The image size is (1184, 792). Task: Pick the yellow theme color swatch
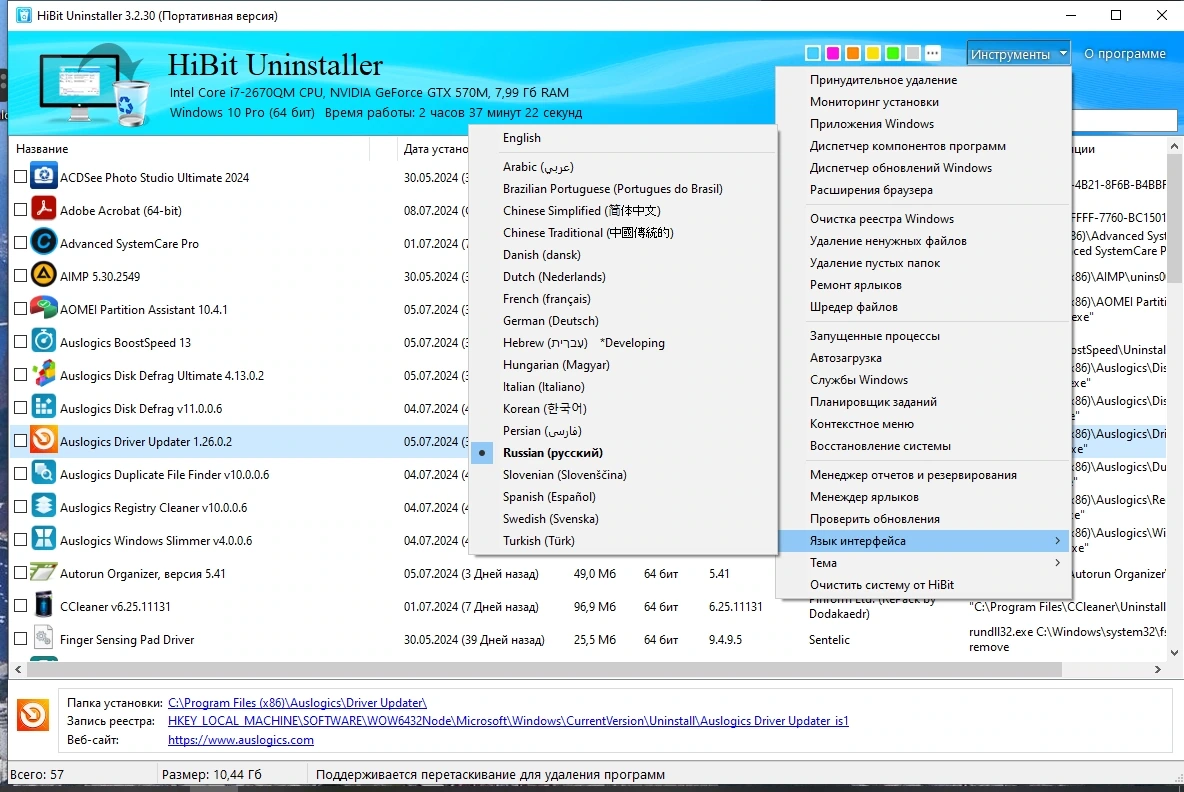point(873,53)
